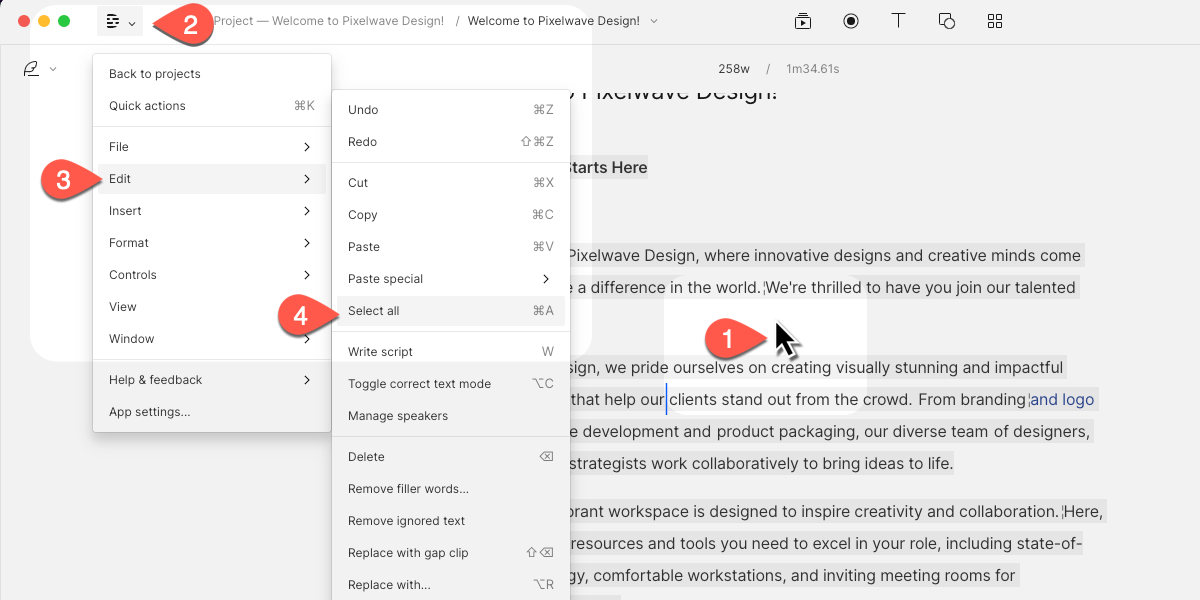Image resolution: width=1200 pixels, height=600 pixels.
Task: Select Cut from the Edit submenu
Action: 451,183
